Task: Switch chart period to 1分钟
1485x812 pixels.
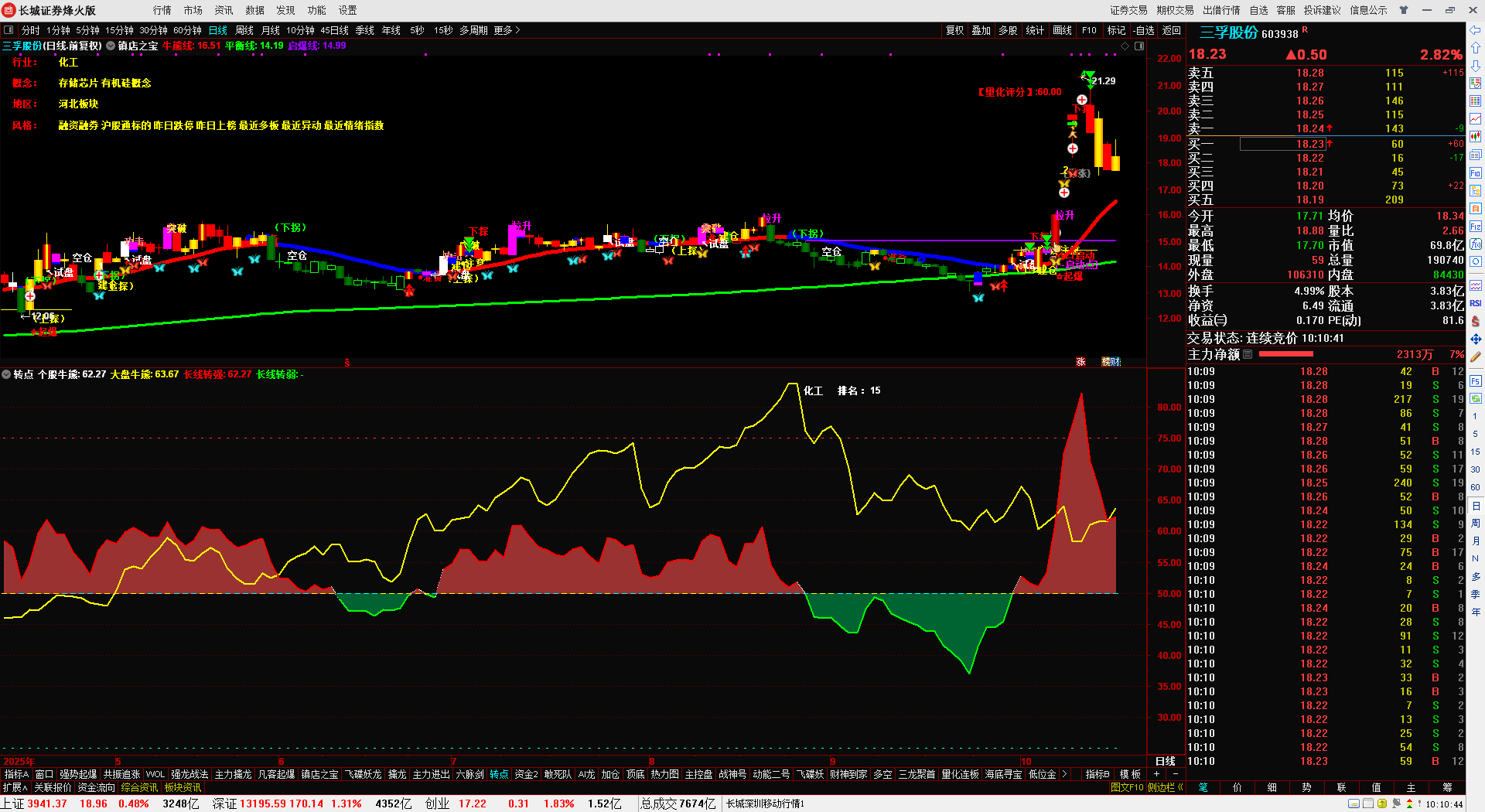Action: click(58, 30)
